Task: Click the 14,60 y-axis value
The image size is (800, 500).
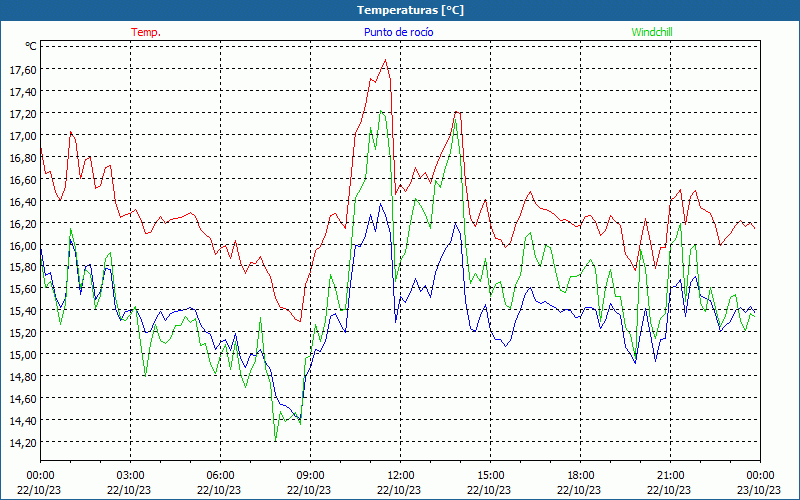Action: (23, 398)
